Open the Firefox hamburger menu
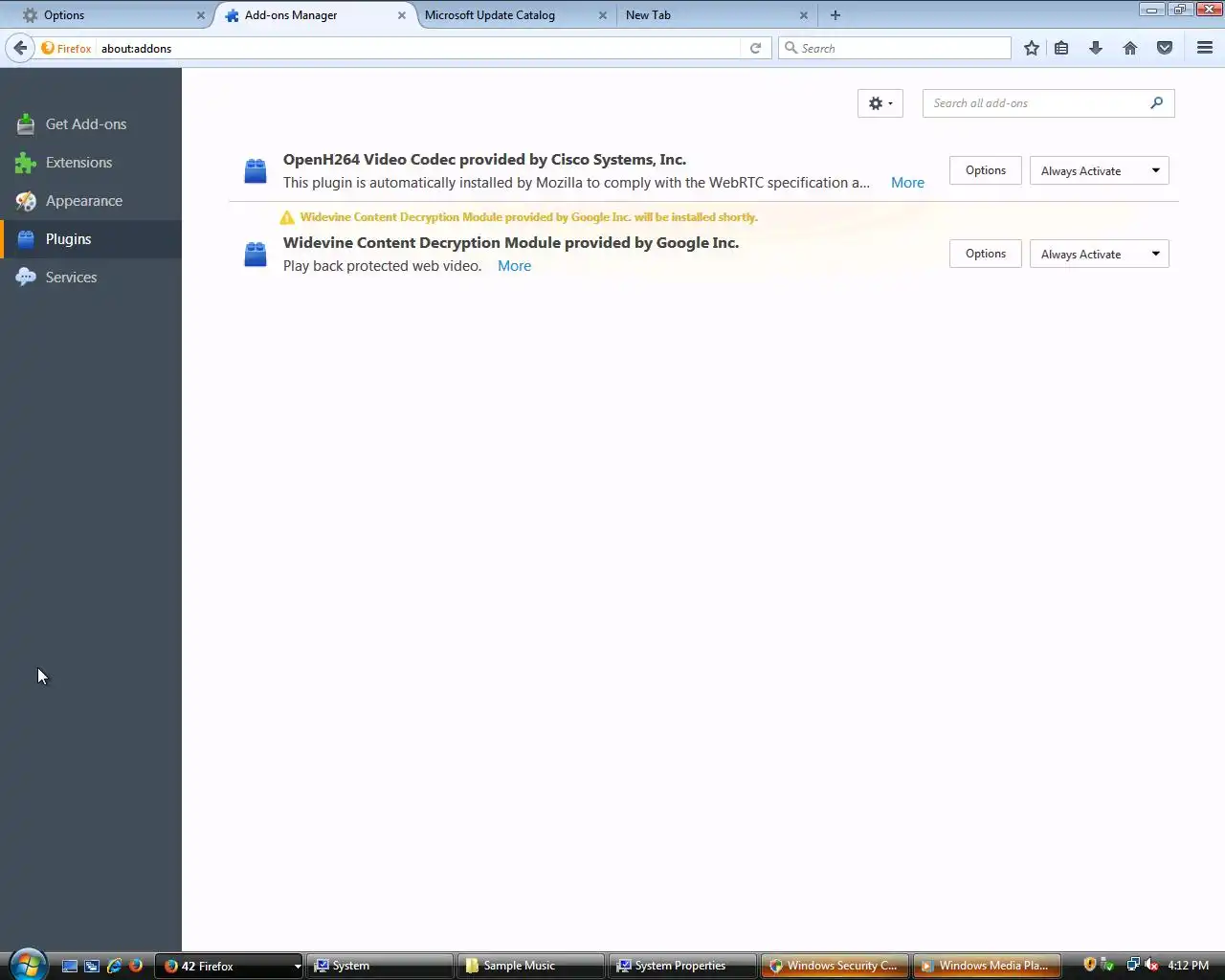The image size is (1225, 980). 1205,48
